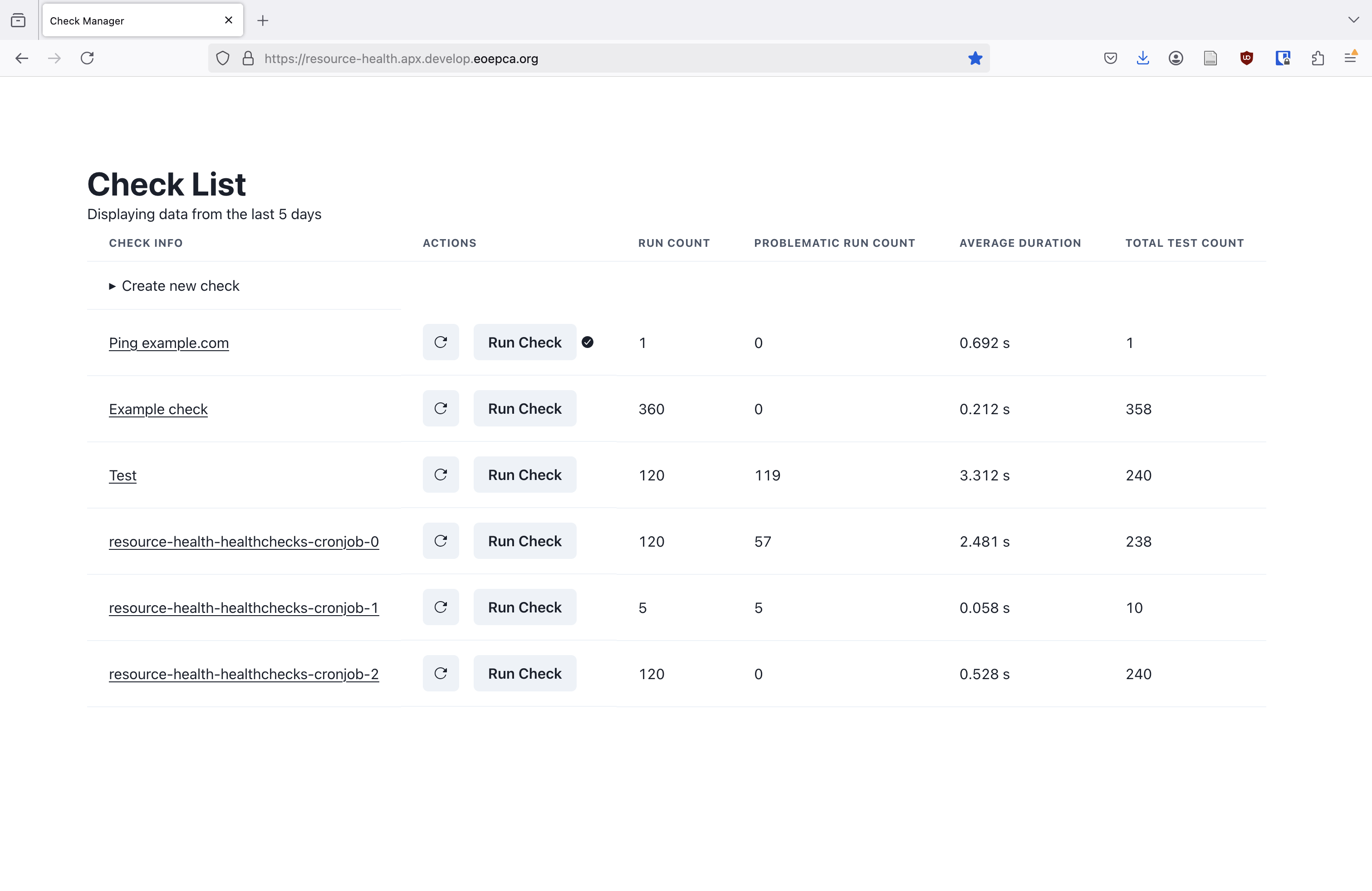Click the total test count 238
1372x891 pixels.
click(x=1138, y=542)
